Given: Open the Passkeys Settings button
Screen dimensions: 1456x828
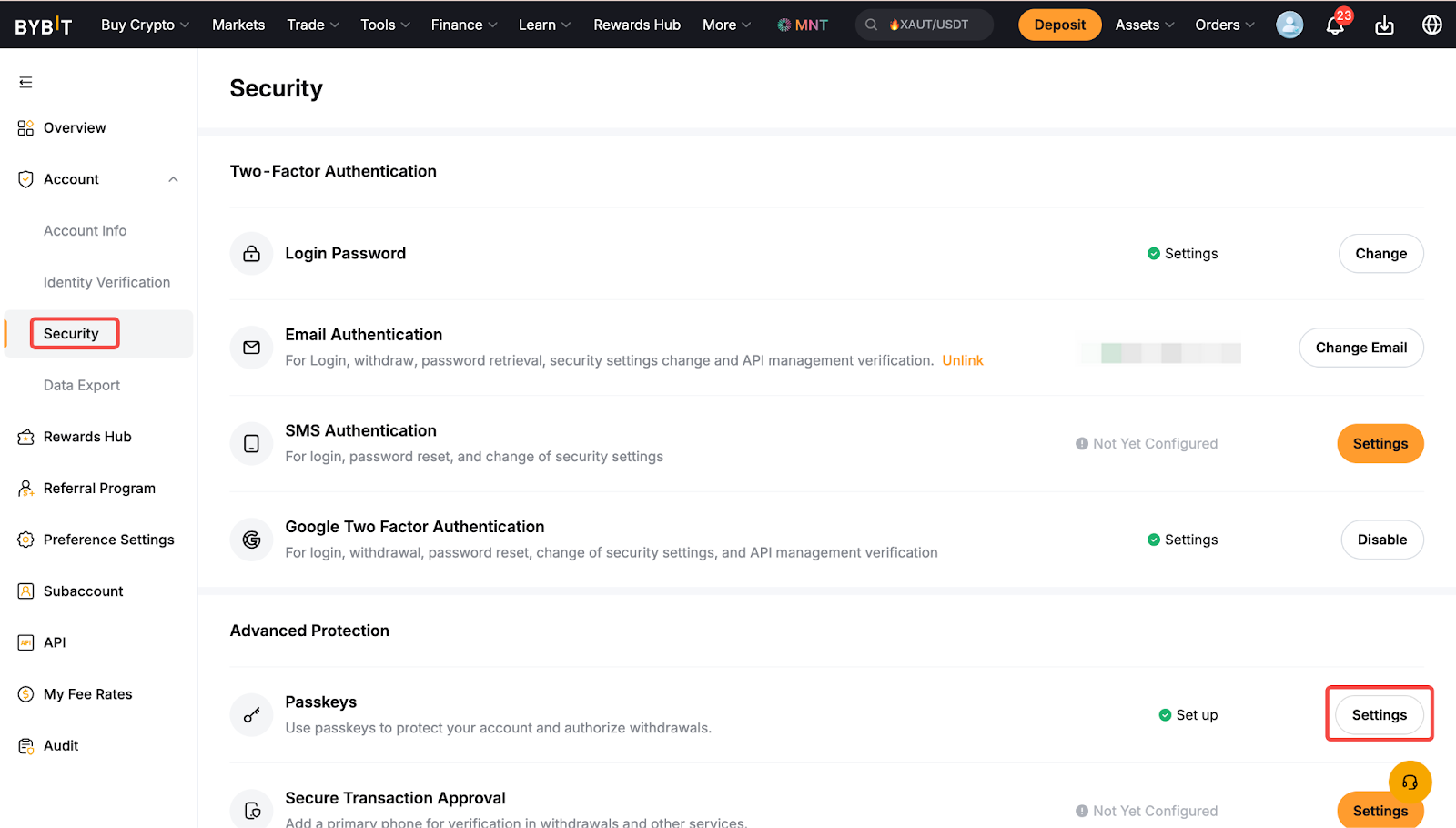Looking at the screenshot, I should (x=1379, y=715).
